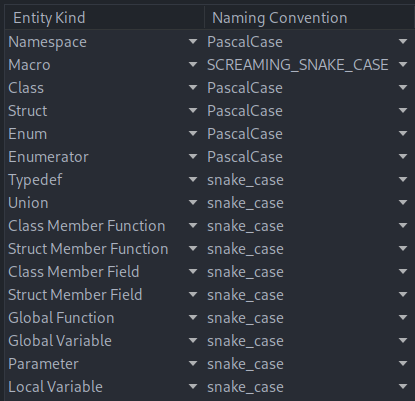This screenshot has height=401, width=415.
Task: Open the Global Function naming convention dropdown
Action: (x=308, y=318)
